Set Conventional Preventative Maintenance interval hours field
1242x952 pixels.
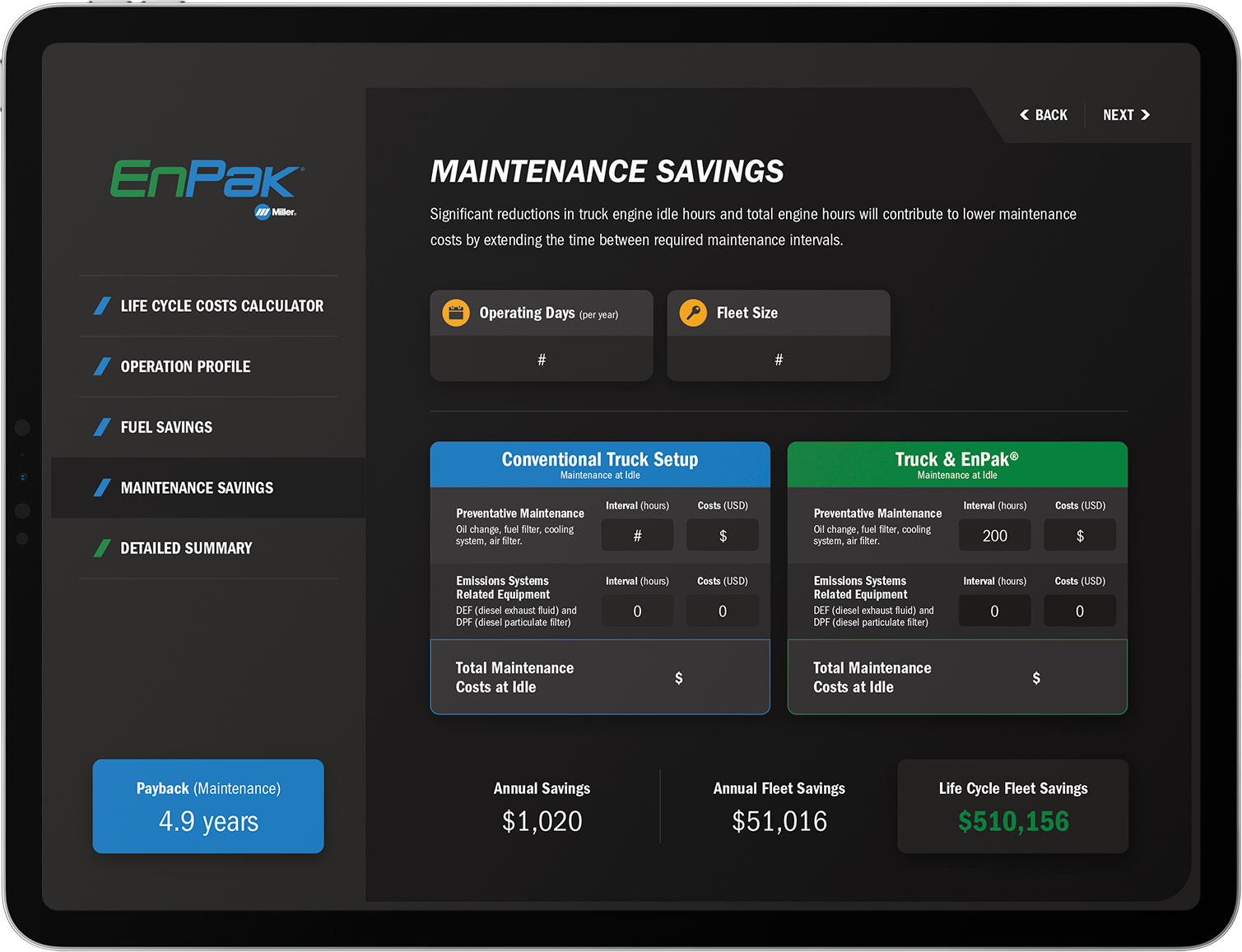click(x=637, y=536)
